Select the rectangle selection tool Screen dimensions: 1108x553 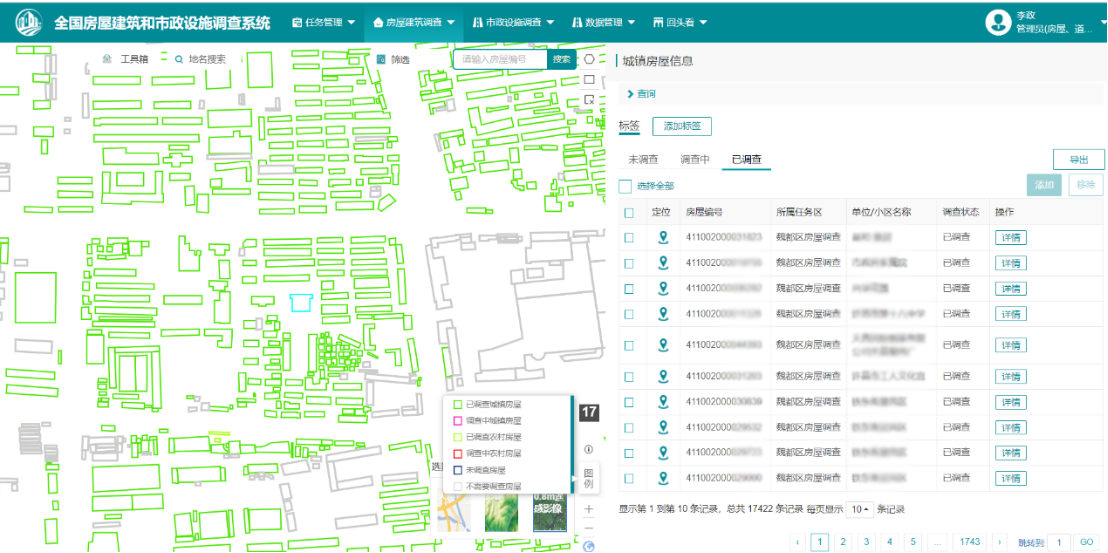tap(590, 79)
